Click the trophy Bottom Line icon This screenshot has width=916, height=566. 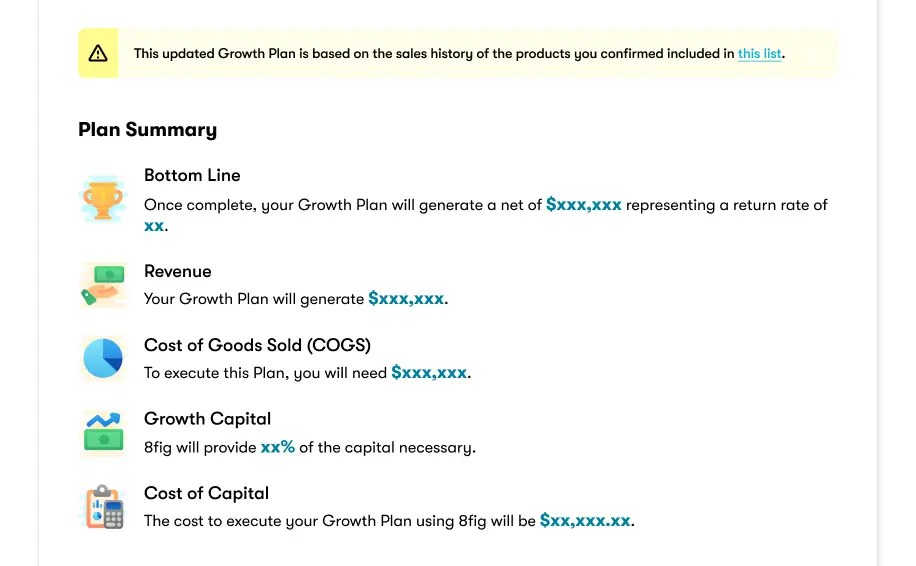point(103,199)
